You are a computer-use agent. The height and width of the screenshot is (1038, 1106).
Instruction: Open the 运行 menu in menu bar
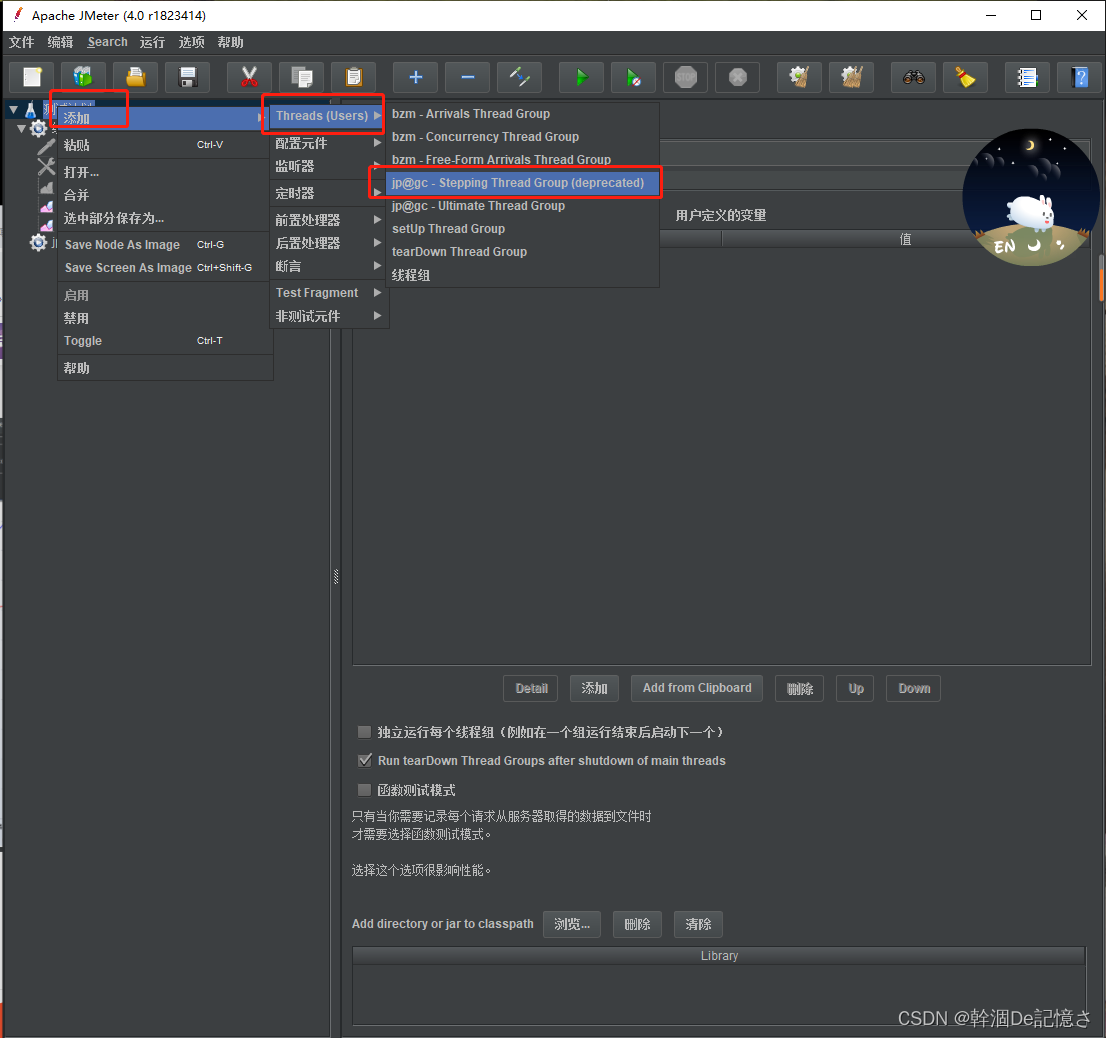[152, 42]
